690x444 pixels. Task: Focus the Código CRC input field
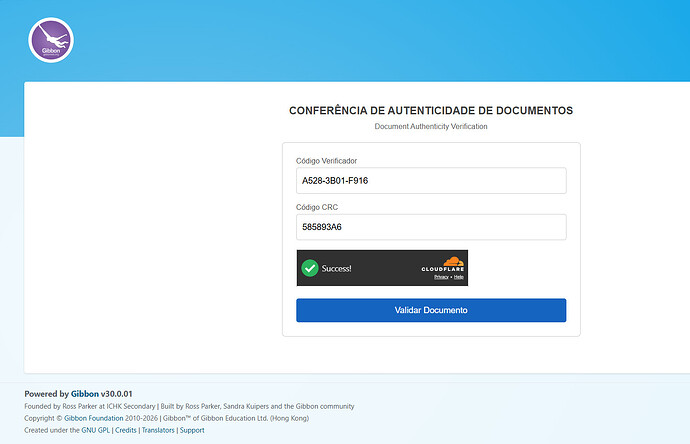[x=431, y=227]
